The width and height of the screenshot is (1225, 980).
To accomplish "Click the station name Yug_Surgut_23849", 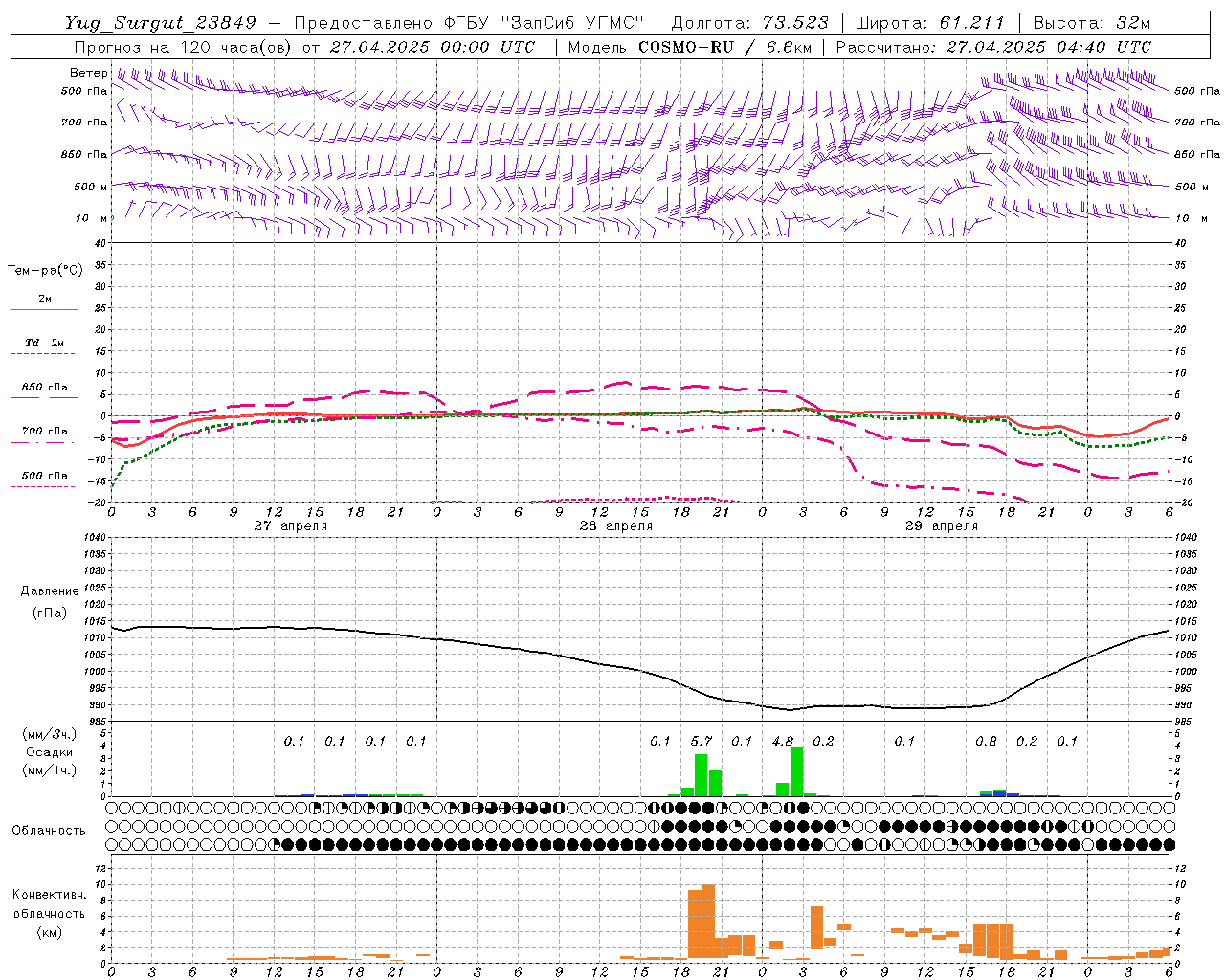I will tap(161, 23).
